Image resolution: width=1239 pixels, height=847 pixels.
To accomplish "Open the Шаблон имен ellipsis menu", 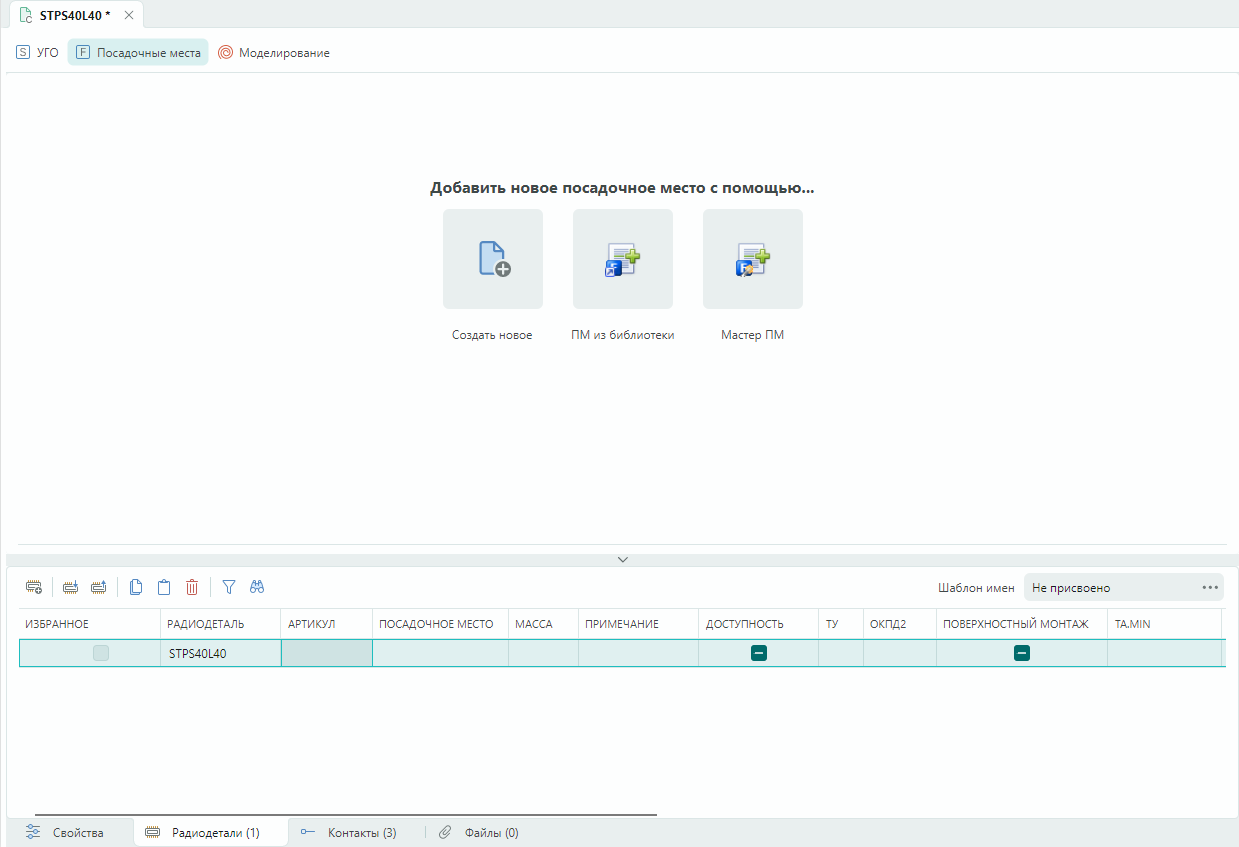I will pos(1210,588).
